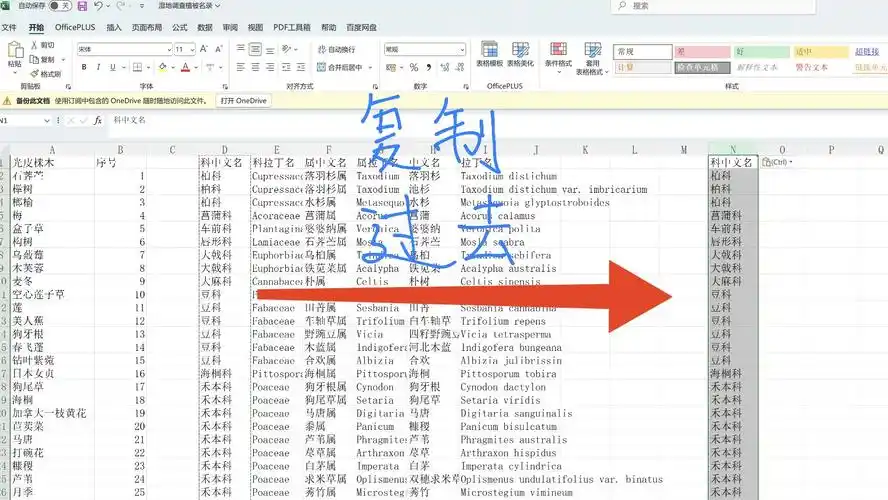888x500 pixels.
Task: Expand the file name dropdown in the title bar
Action: click(x=217, y=6)
